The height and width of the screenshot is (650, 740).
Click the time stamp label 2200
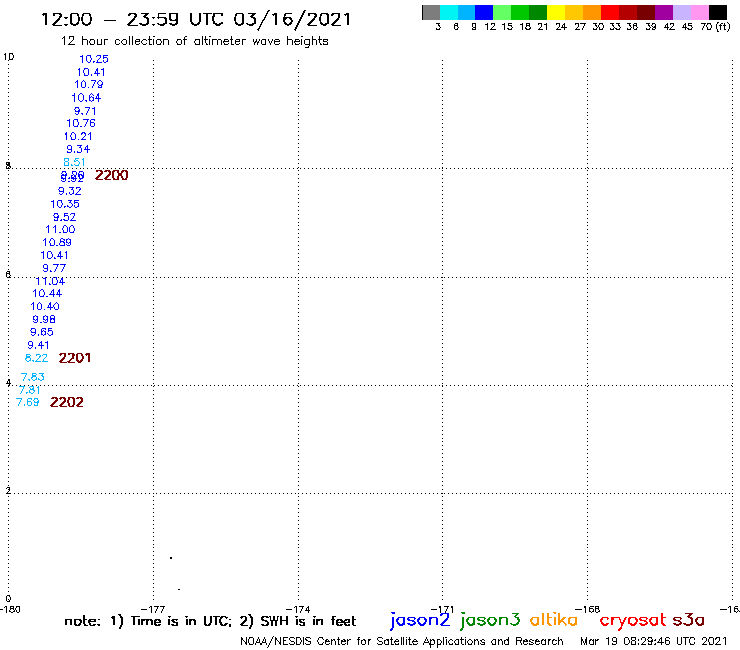click(111, 175)
